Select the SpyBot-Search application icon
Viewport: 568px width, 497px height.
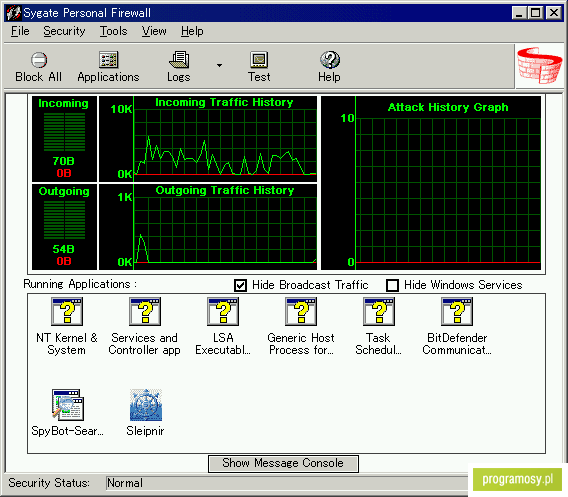pos(68,405)
